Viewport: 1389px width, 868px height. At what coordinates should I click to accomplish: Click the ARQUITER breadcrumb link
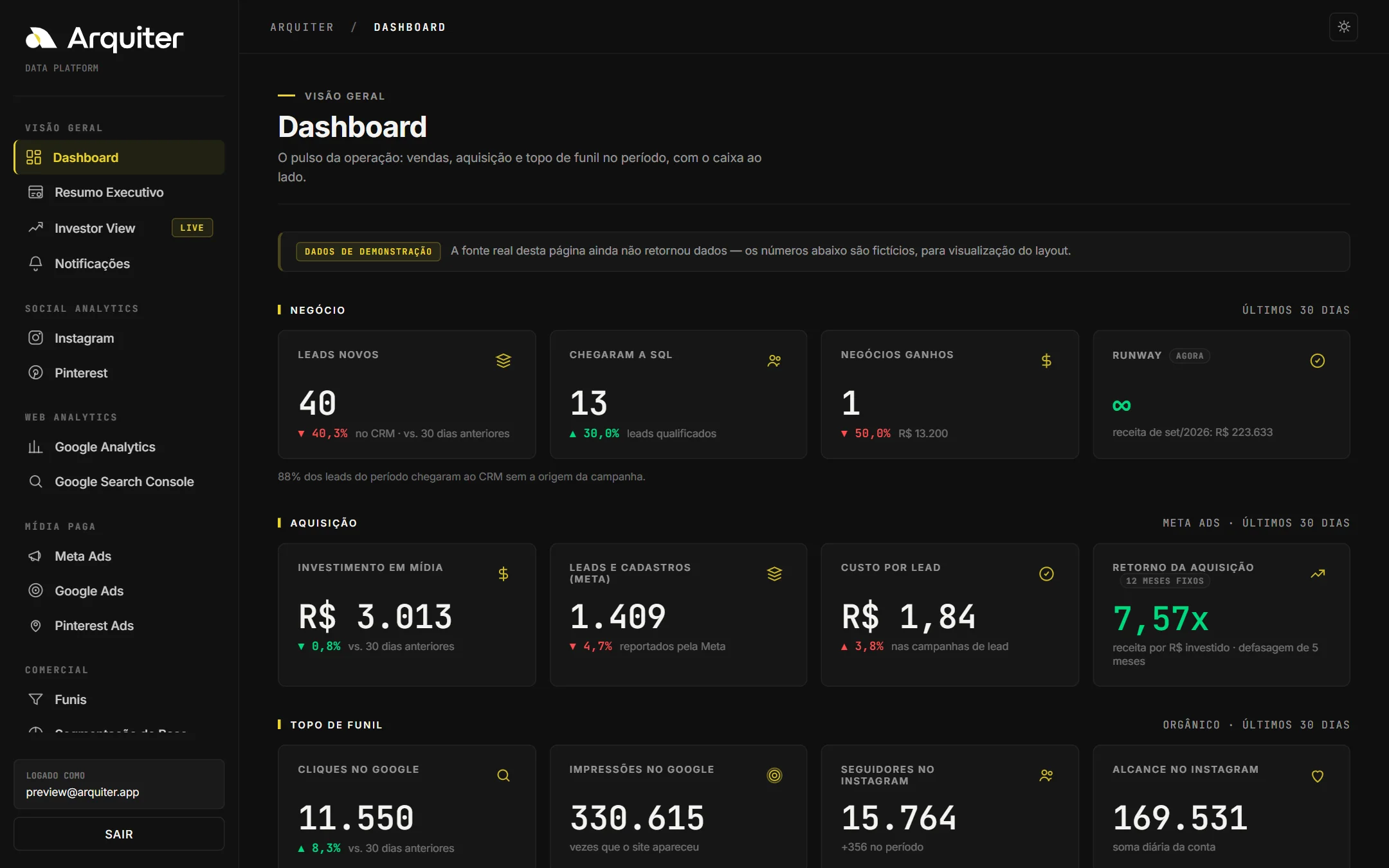[x=302, y=27]
